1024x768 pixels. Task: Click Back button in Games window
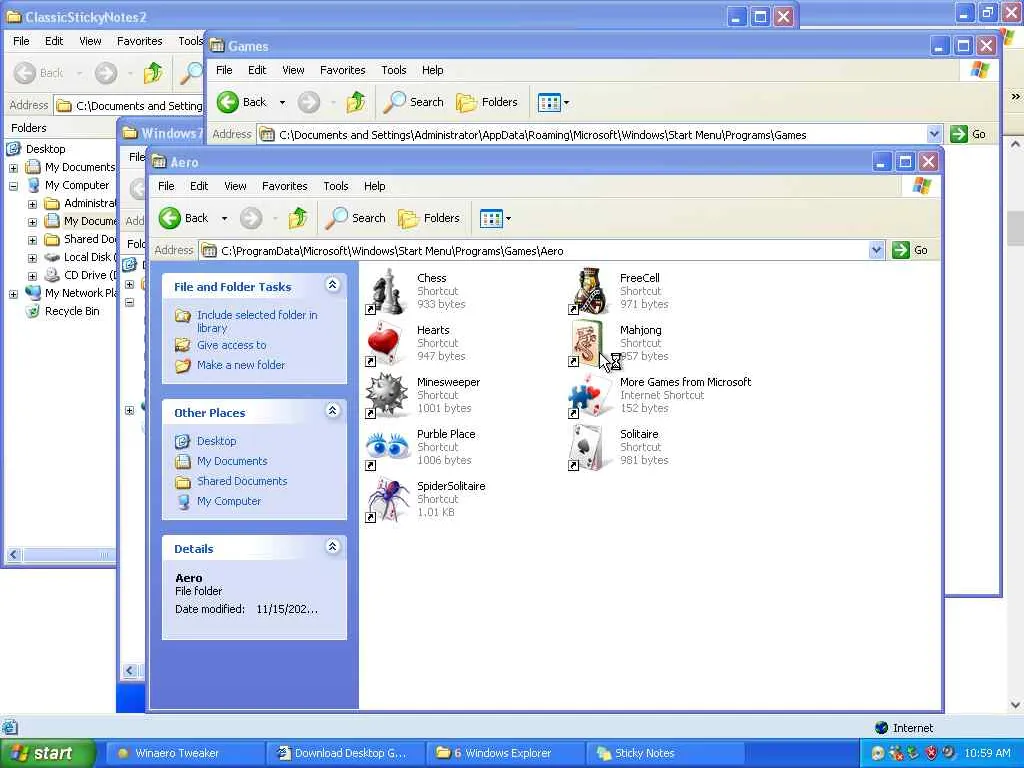[x=242, y=102]
